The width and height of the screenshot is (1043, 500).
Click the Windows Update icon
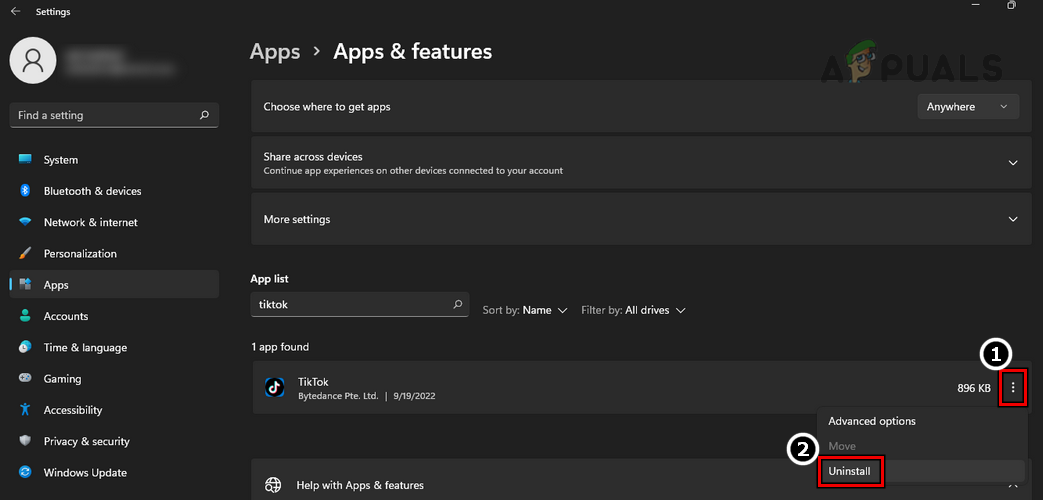click(25, 472)
